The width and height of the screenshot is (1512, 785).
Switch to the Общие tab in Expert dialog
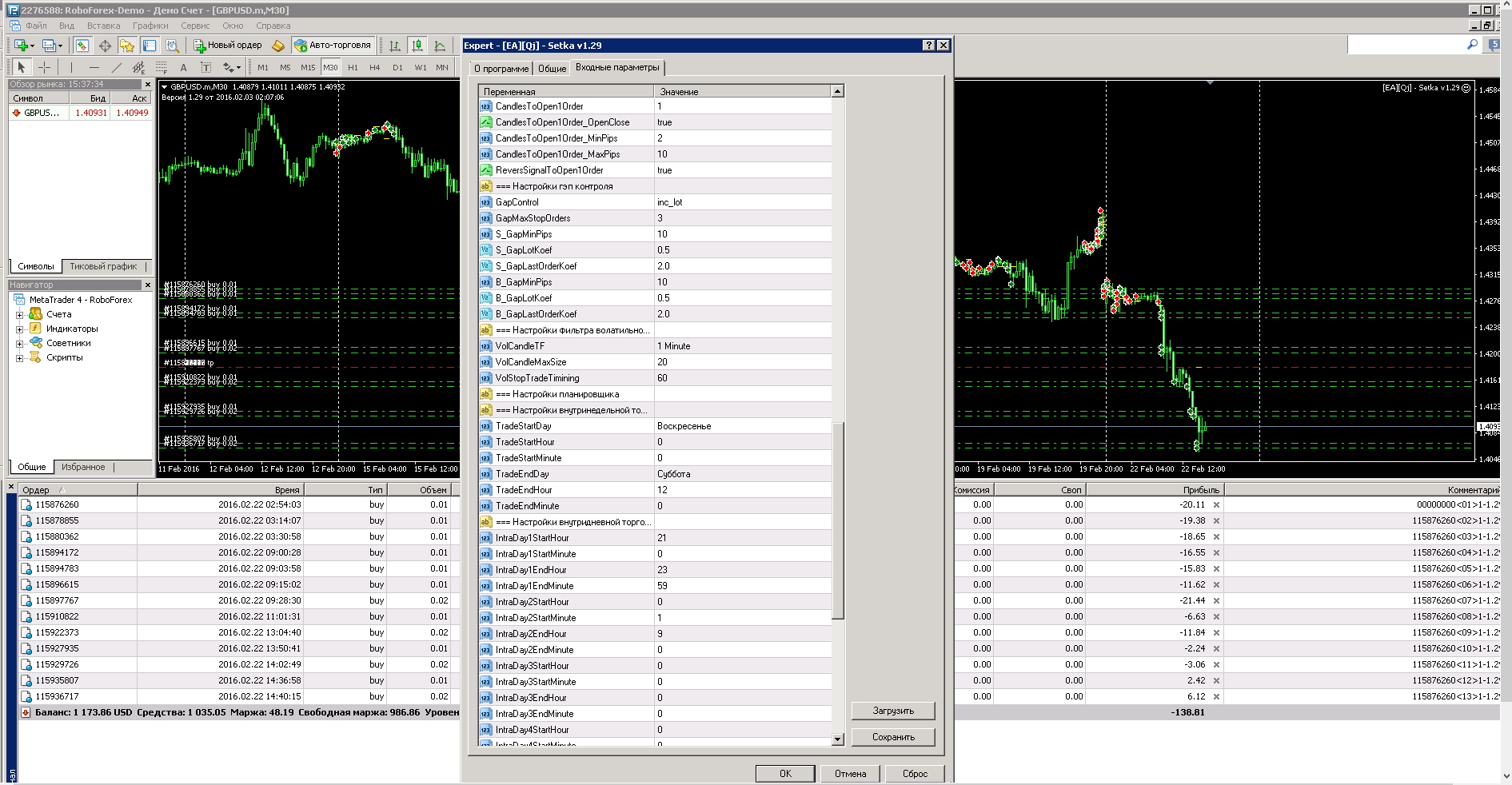point(552,69)
